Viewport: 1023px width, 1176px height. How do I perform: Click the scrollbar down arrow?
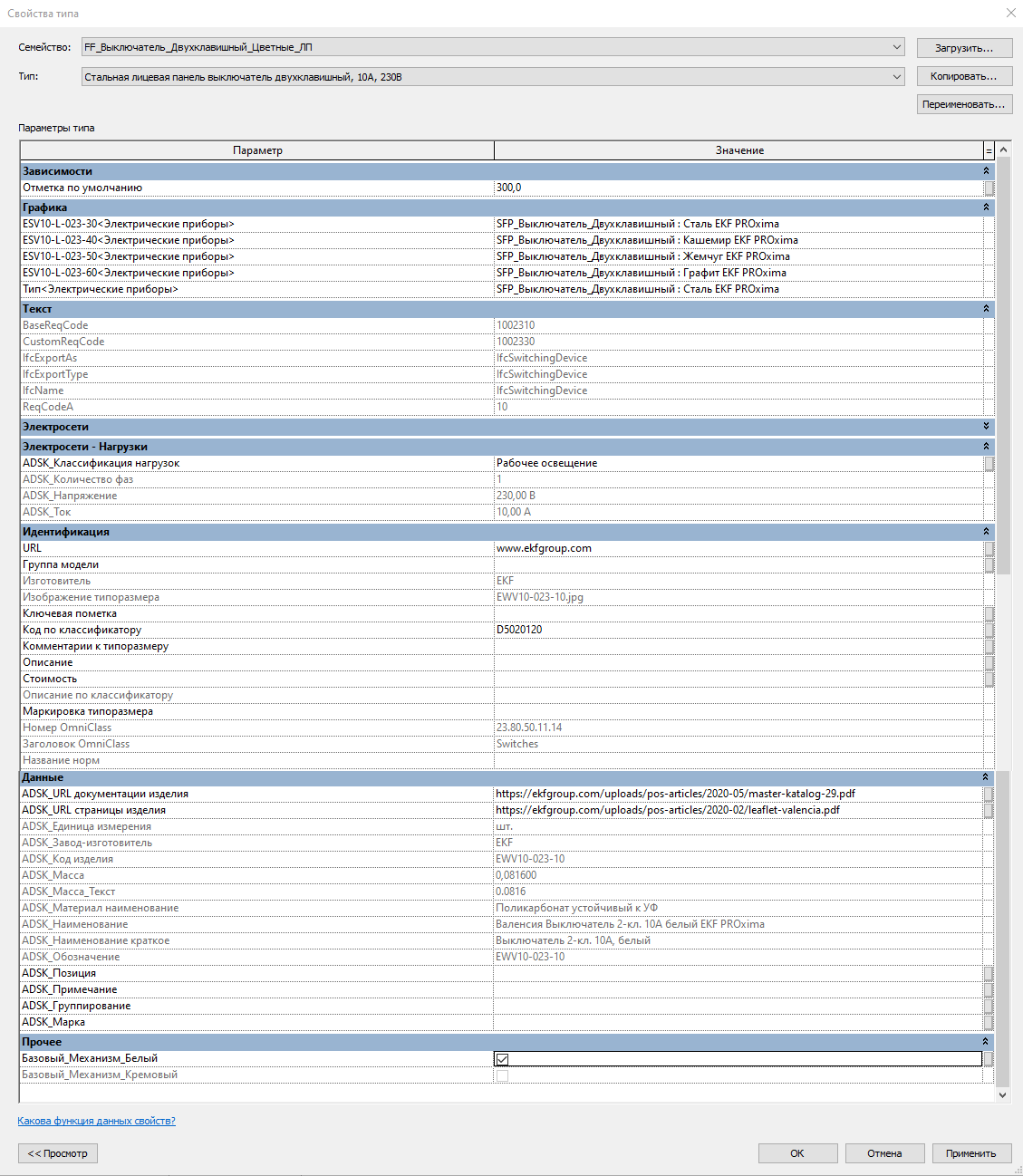click(1003, 1094)
